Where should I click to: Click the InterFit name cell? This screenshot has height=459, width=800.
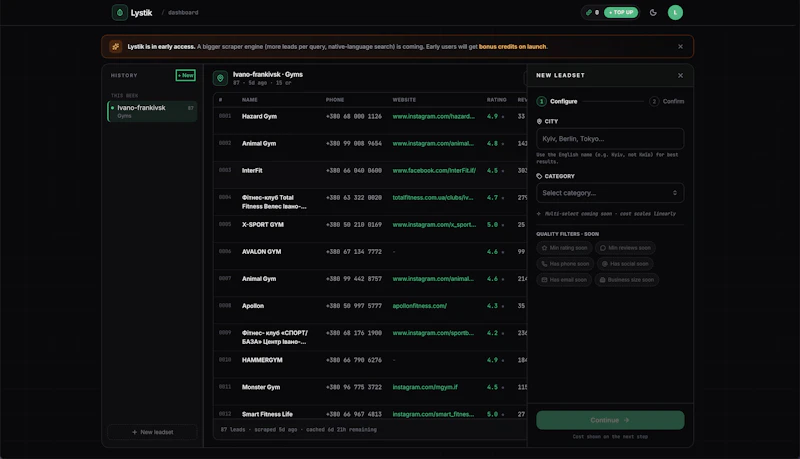252,170
